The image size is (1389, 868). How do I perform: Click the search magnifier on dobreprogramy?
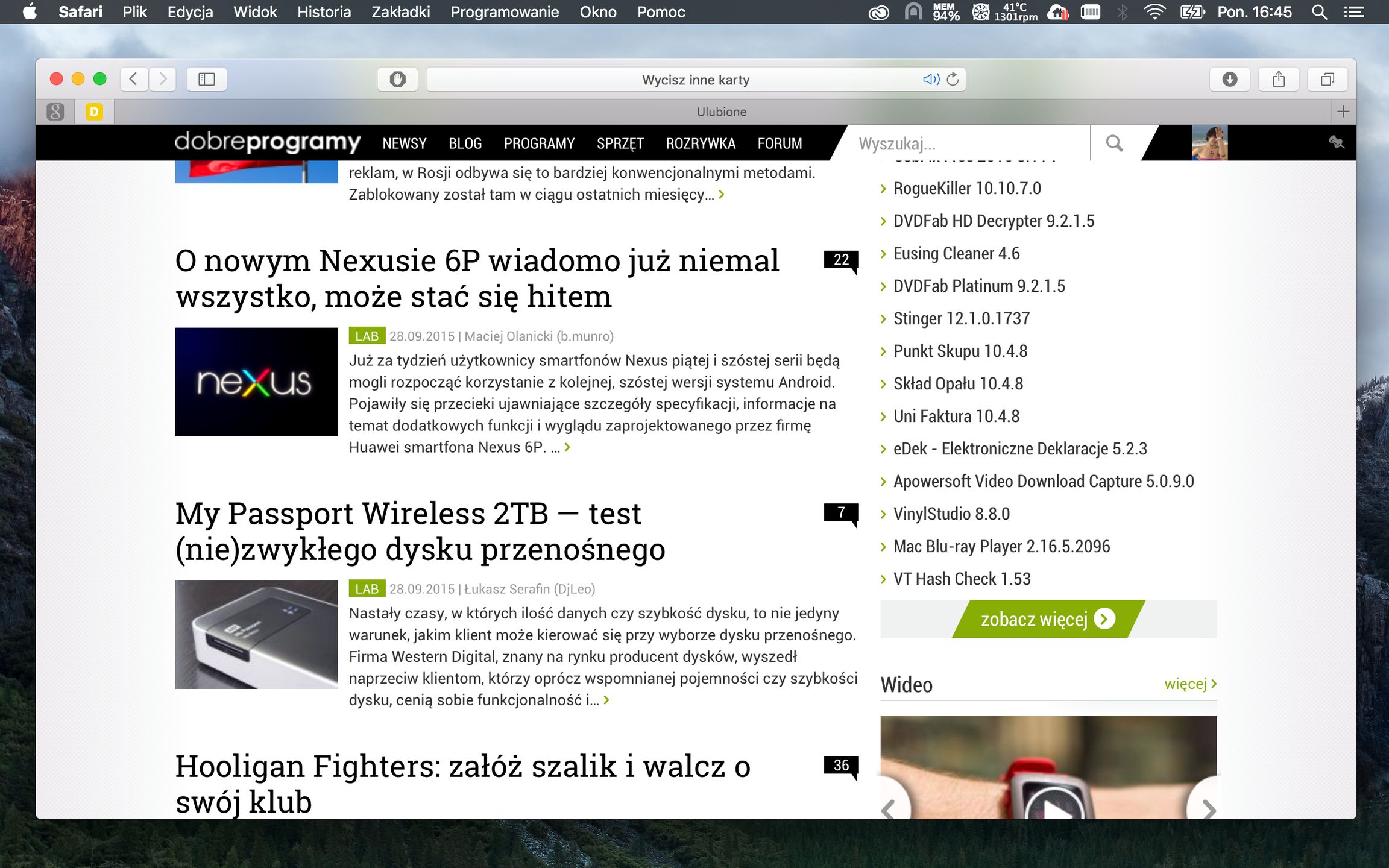pyautogui.click(x=1114, y=143)
